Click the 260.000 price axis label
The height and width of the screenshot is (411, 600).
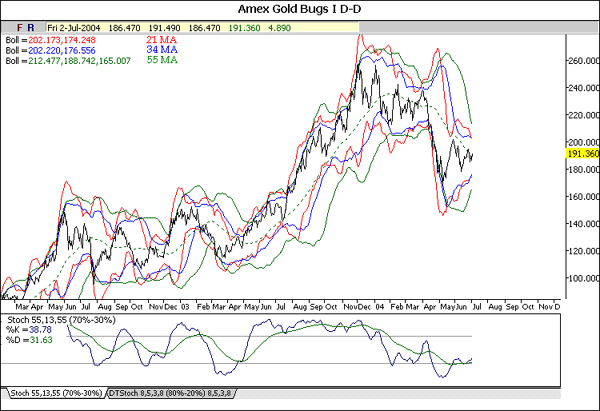click(x=584, y=61)
